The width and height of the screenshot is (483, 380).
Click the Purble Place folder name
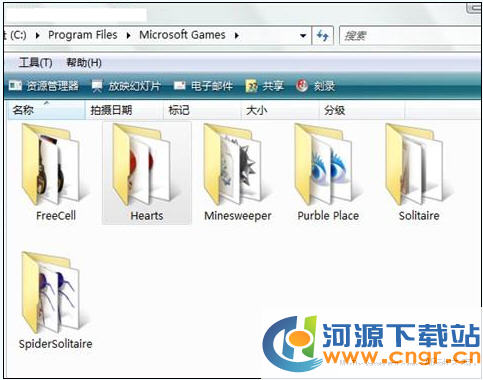[x=328, y=216]
